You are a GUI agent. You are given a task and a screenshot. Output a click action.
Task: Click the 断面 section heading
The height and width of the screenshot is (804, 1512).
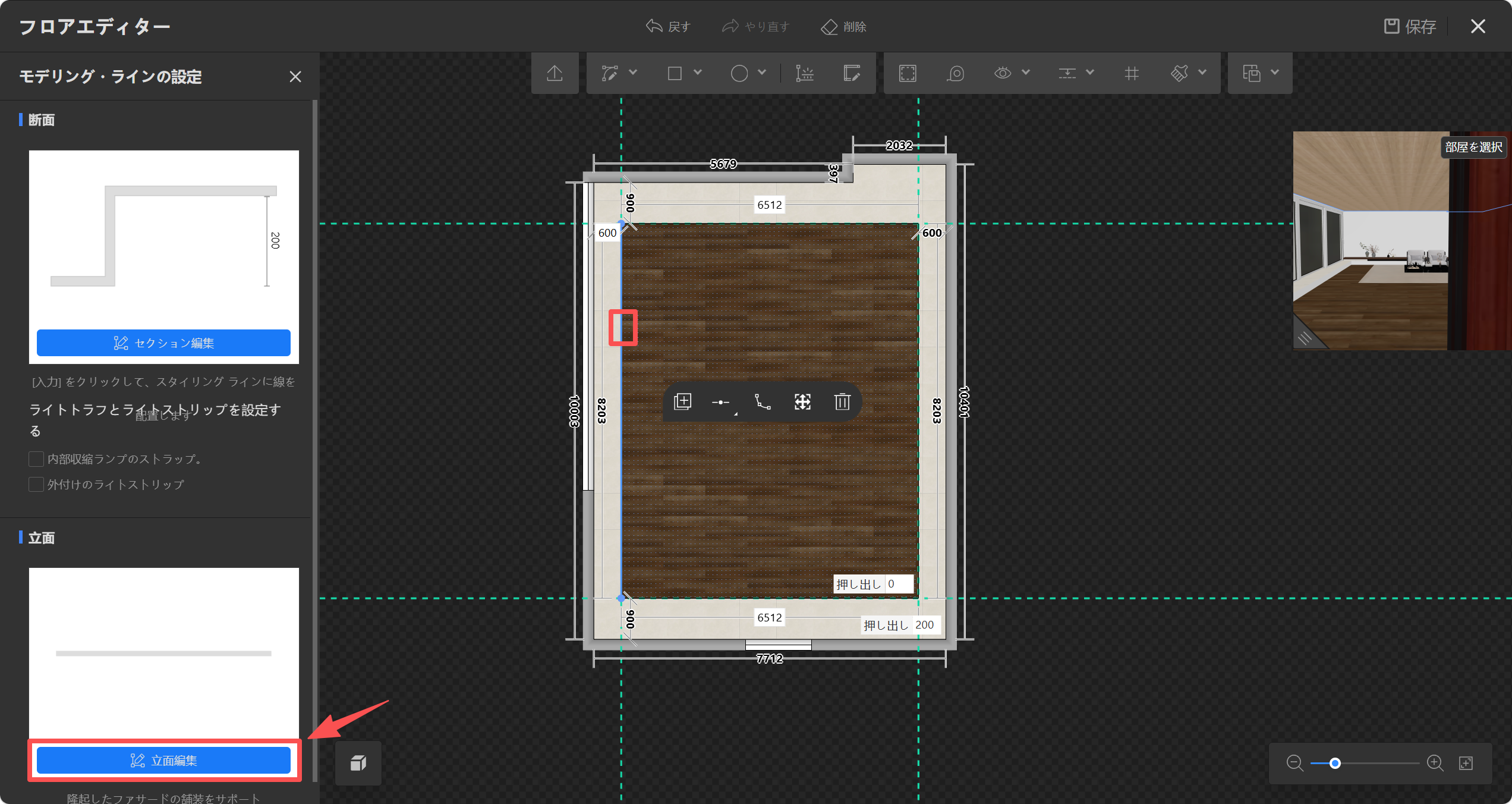[41, 120]
